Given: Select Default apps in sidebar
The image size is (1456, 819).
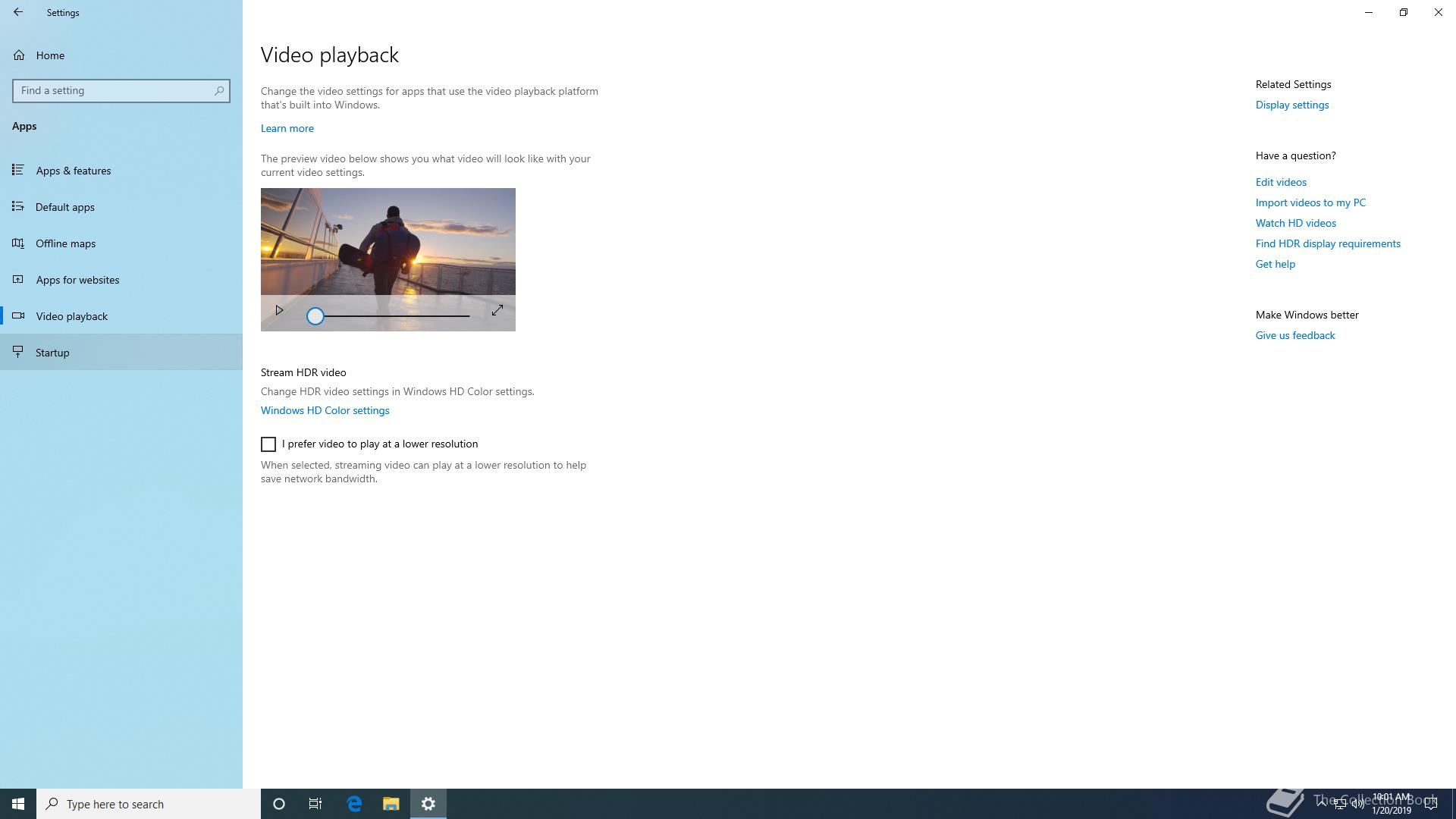Looking at the screenshot, I should (65, 207).
